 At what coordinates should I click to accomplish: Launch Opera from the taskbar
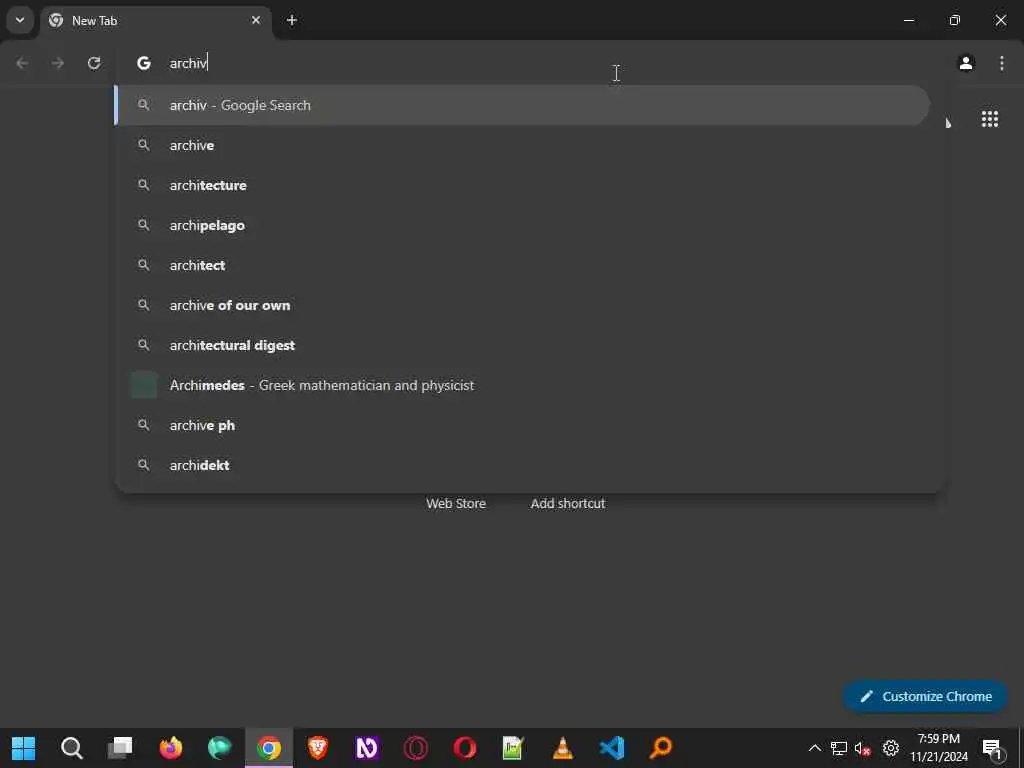pos(464,748)
